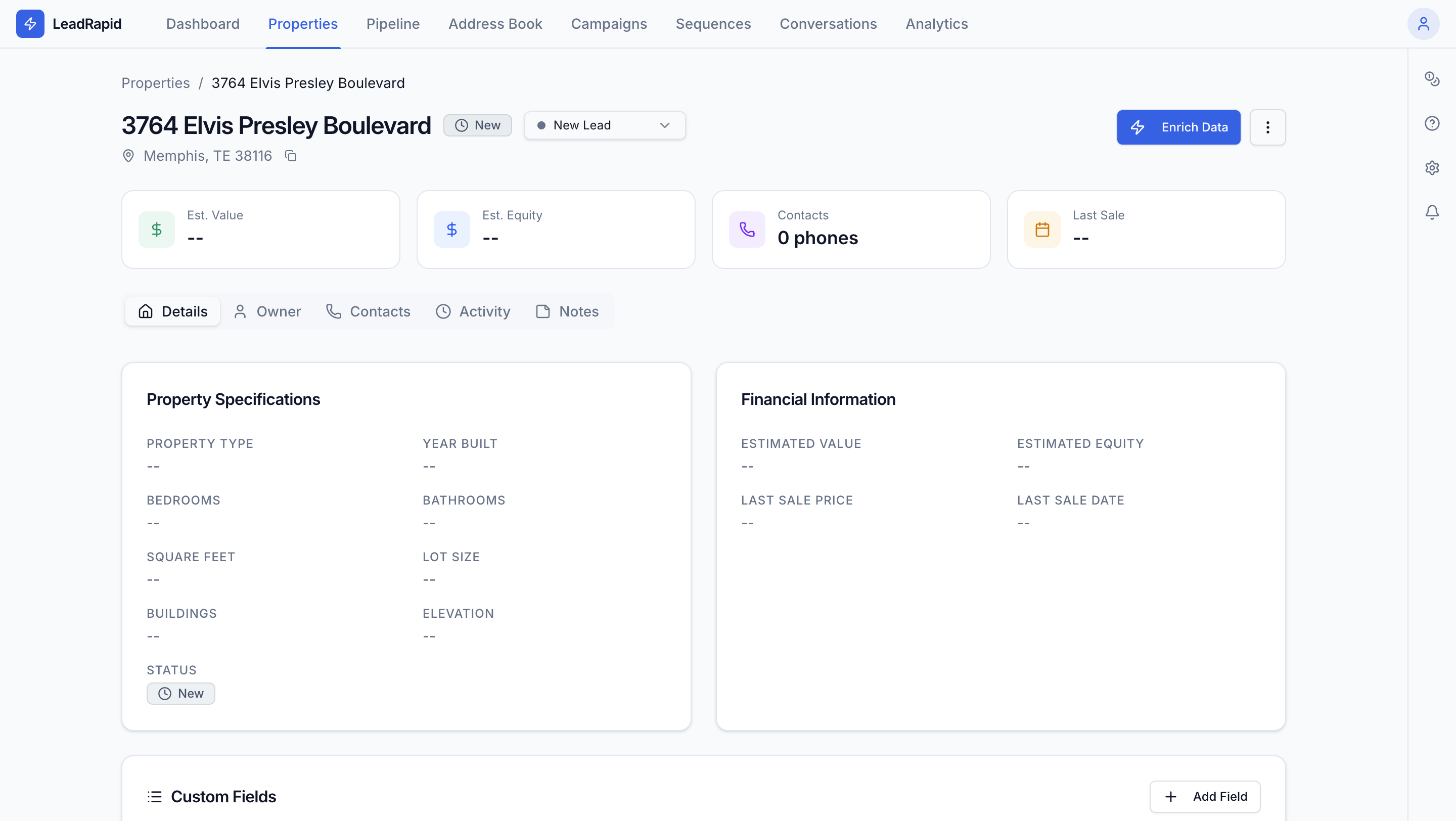Copy the Memphis address to clipboard

coord(291,156)
